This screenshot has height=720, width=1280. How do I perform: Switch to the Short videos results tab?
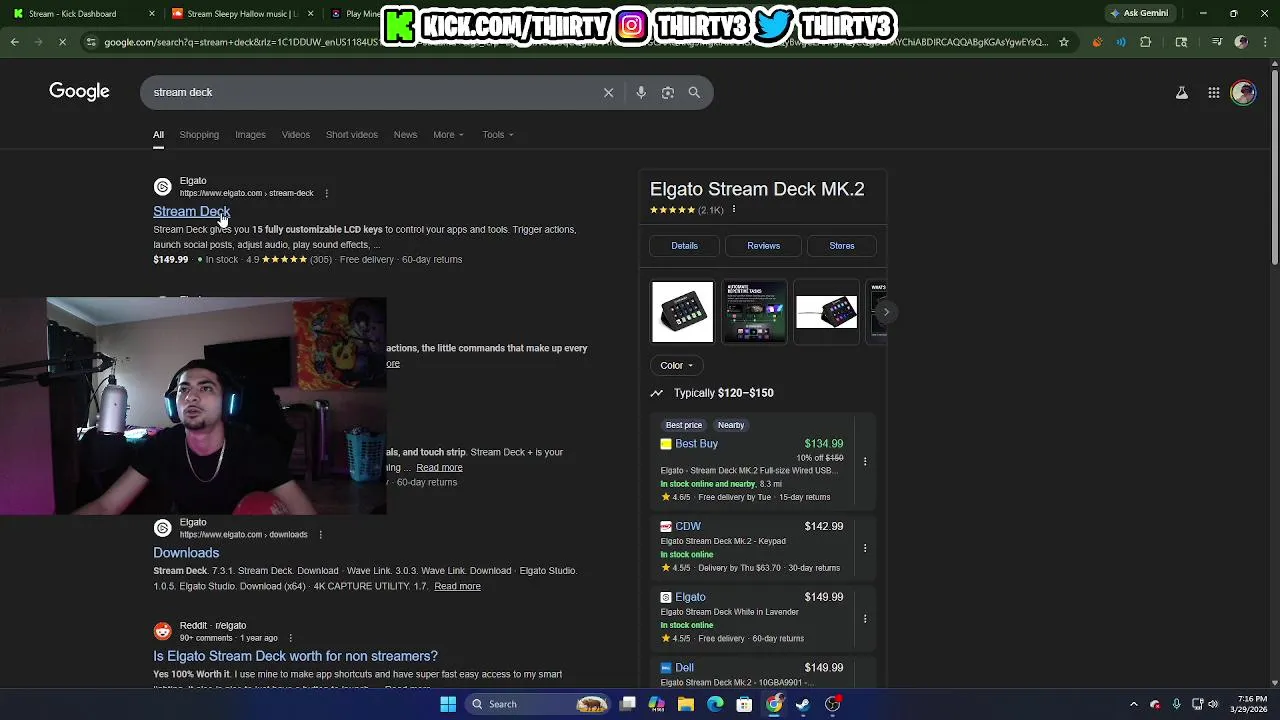[x=351, y=135]
